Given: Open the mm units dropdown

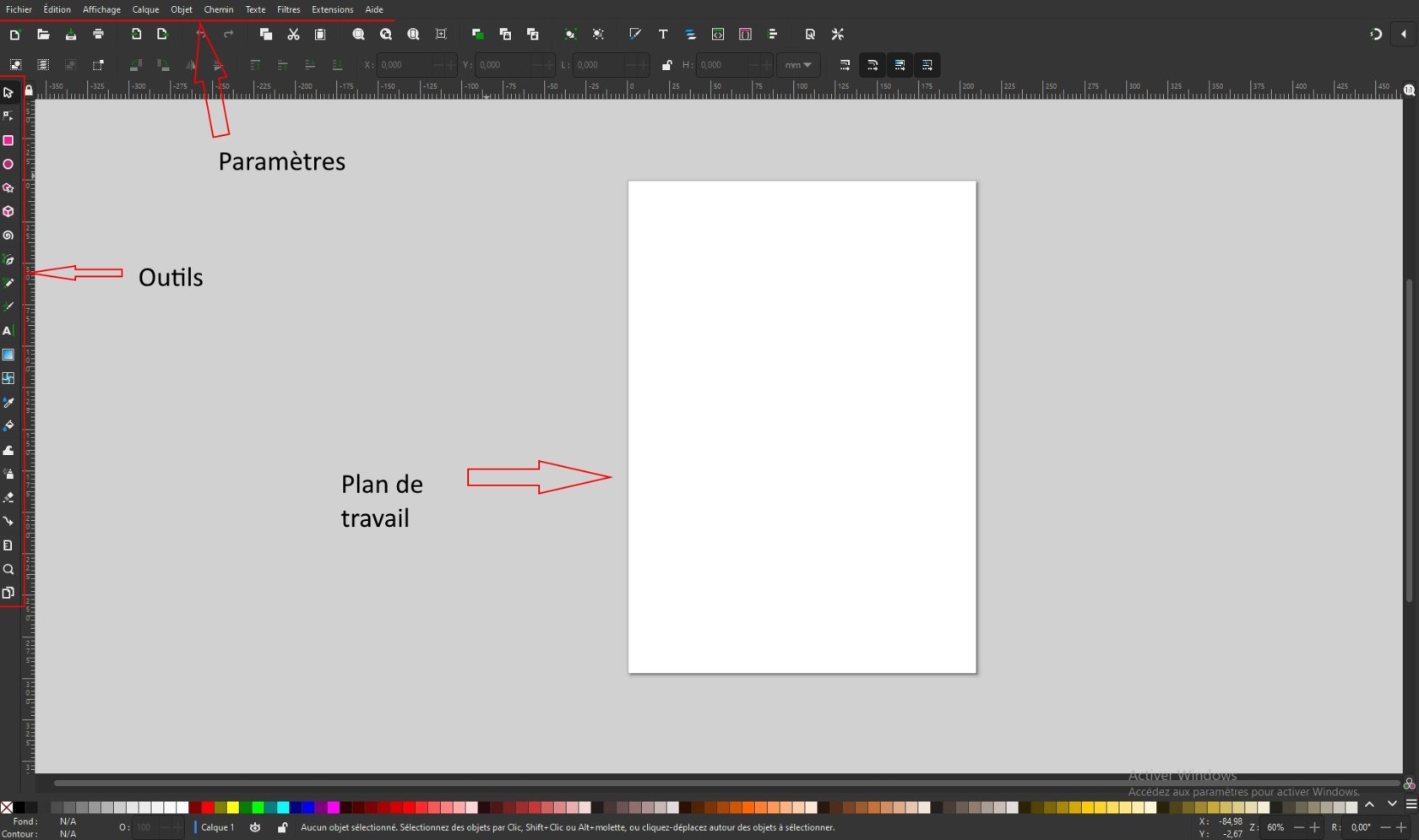Looking at the screenshot, I should click(798, 65).
